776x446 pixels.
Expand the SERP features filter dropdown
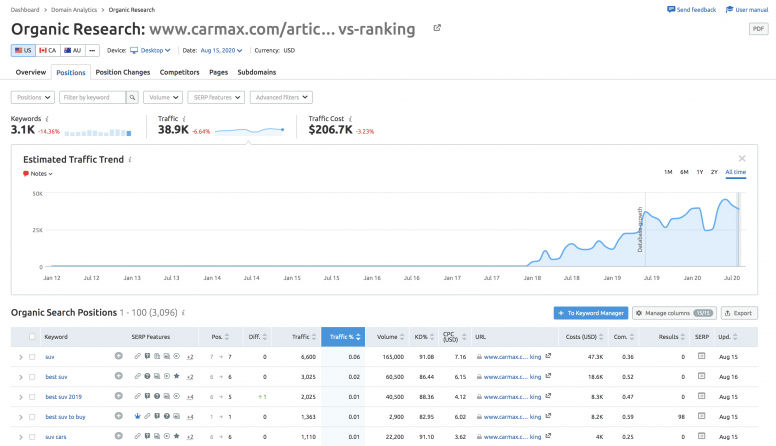[x=212, y=97]
